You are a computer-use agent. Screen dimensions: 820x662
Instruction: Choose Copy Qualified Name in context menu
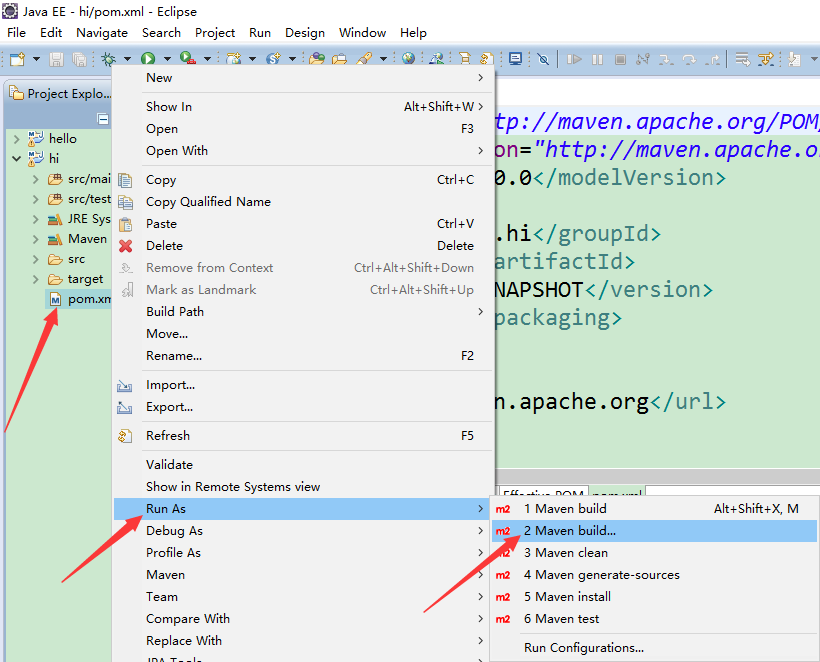coord(304,202)
